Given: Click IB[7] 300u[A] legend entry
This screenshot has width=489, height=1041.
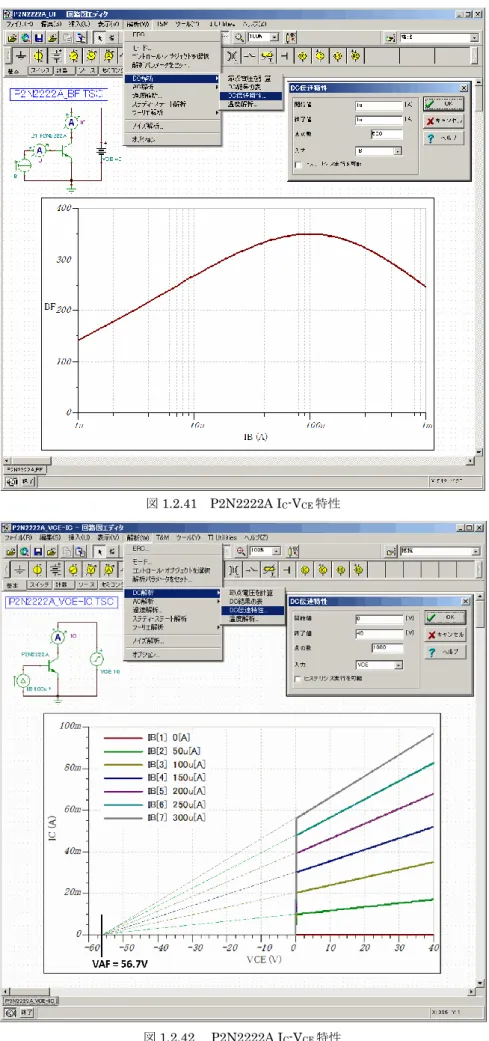Looking at the screenshot, I should pyautogui.click(x=156, y=818).
